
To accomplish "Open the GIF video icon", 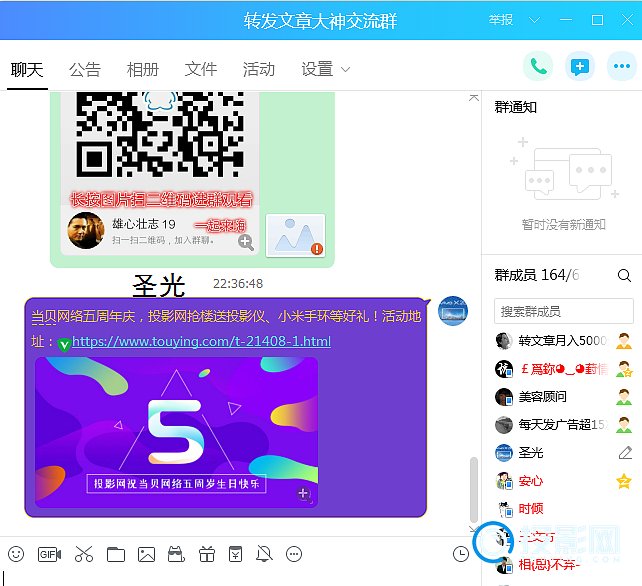I will pyautogui.click(x=49, y=554).
